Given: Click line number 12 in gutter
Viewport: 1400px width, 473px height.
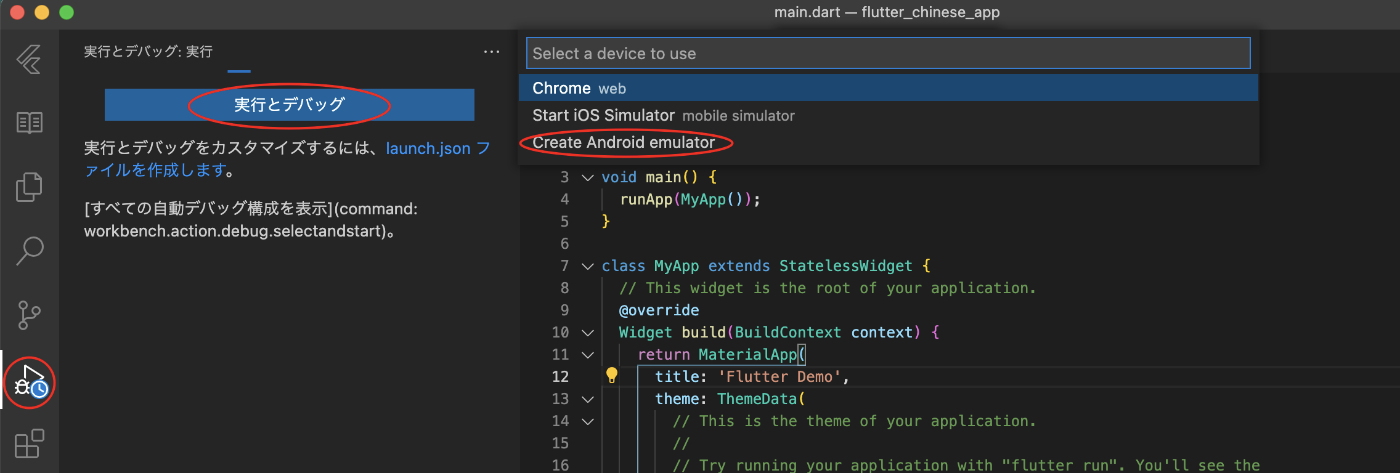Looking at the screenshot, I should pyautogui.click(x=560, y=376).
